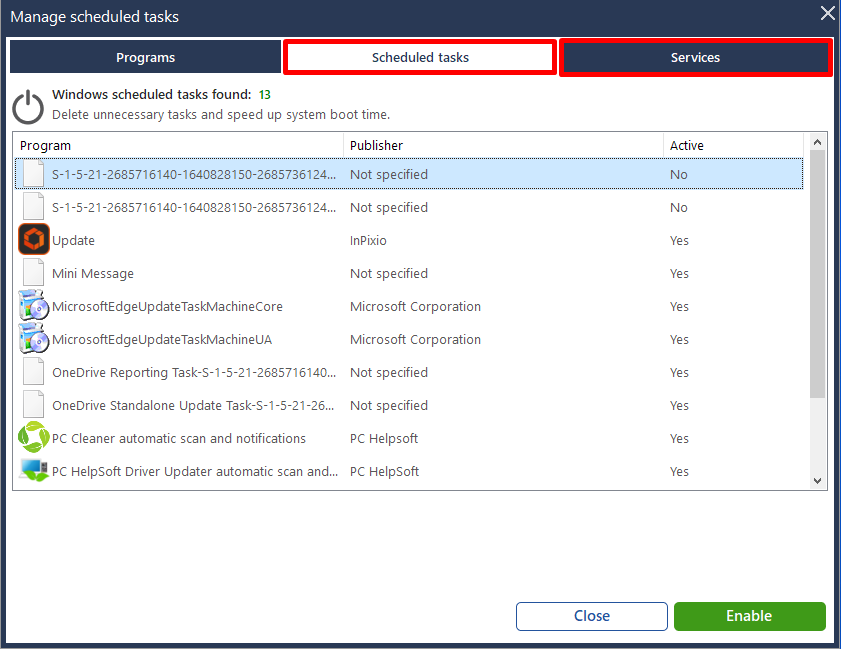The image size is (841, 649).
Task: Select the "MicrosoftEdgeUpdateTaskMachineCore" task name
Action: 167,306
